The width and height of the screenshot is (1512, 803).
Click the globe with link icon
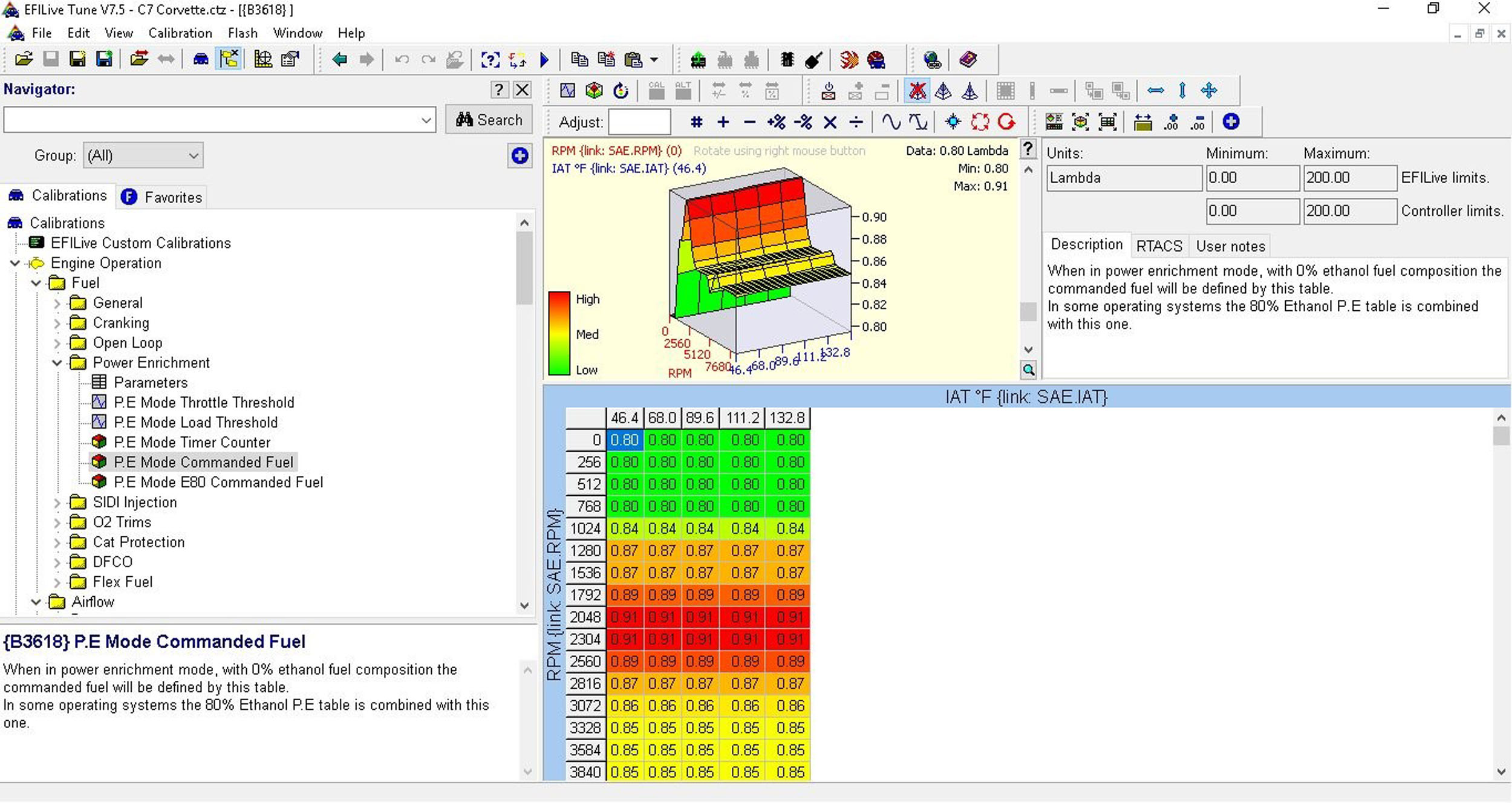tap(932, 59)
